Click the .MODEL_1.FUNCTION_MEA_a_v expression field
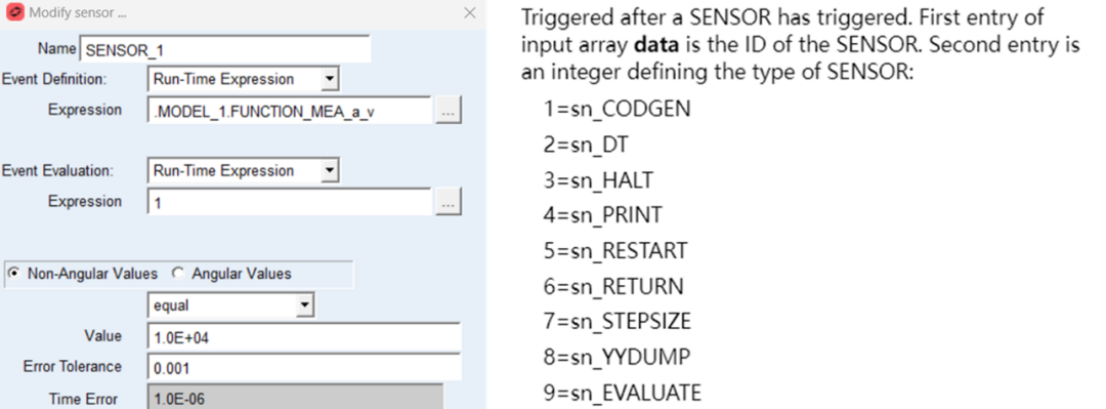 (288, 110)
